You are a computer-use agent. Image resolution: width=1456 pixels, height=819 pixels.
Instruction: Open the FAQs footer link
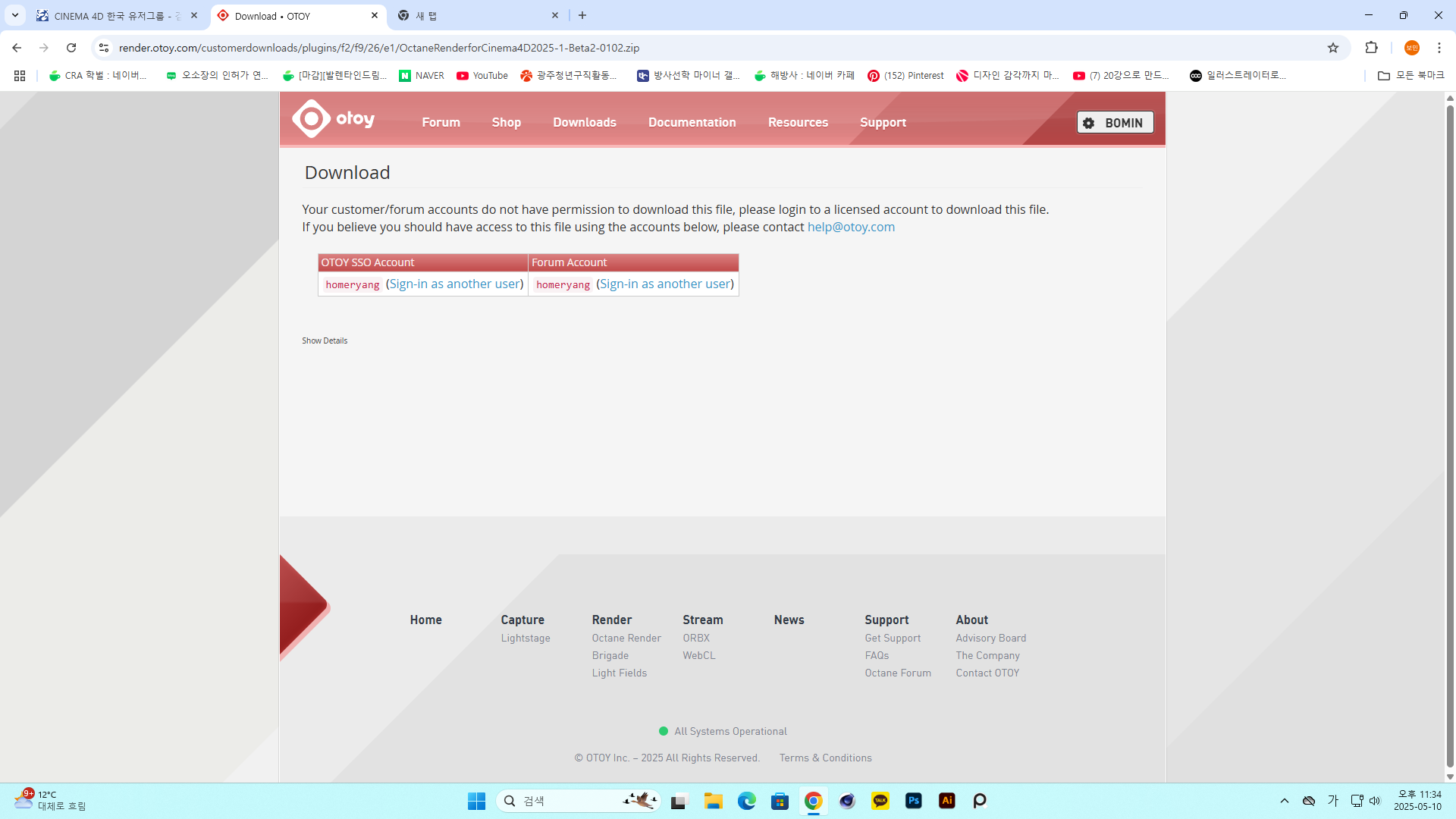[877, 655]
